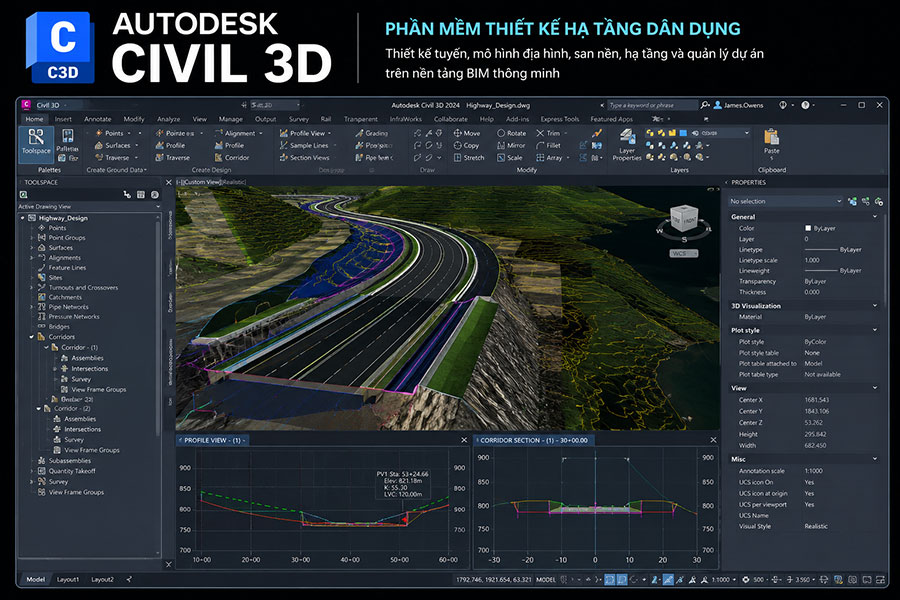Image resolution: width=900 pixels, height=600 pixels.
Task: Click the Trim tool
Action: point(548,133)
